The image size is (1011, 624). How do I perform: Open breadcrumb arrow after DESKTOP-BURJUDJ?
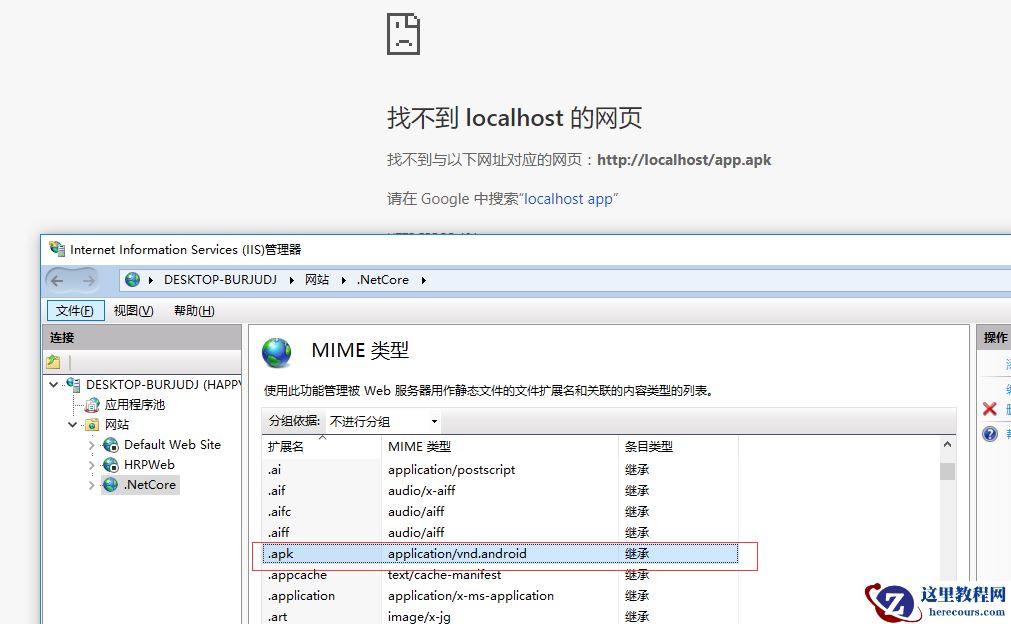pyautogui.click(x=291, y=280)
